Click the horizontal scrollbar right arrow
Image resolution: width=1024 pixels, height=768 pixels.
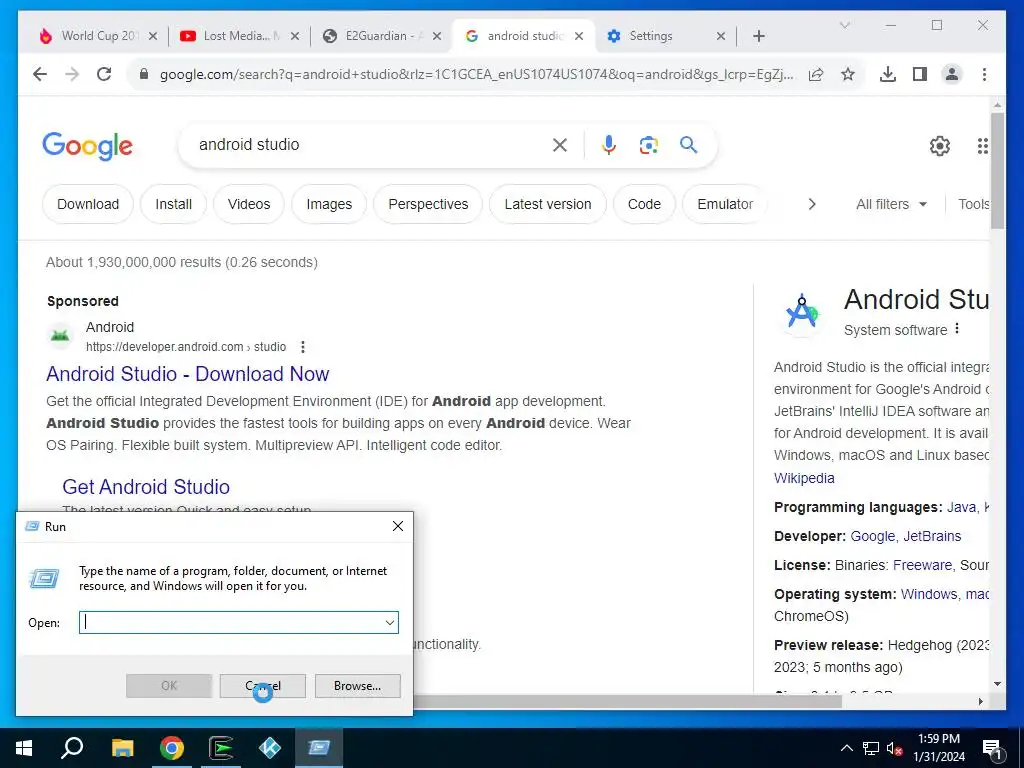point(980,701)
